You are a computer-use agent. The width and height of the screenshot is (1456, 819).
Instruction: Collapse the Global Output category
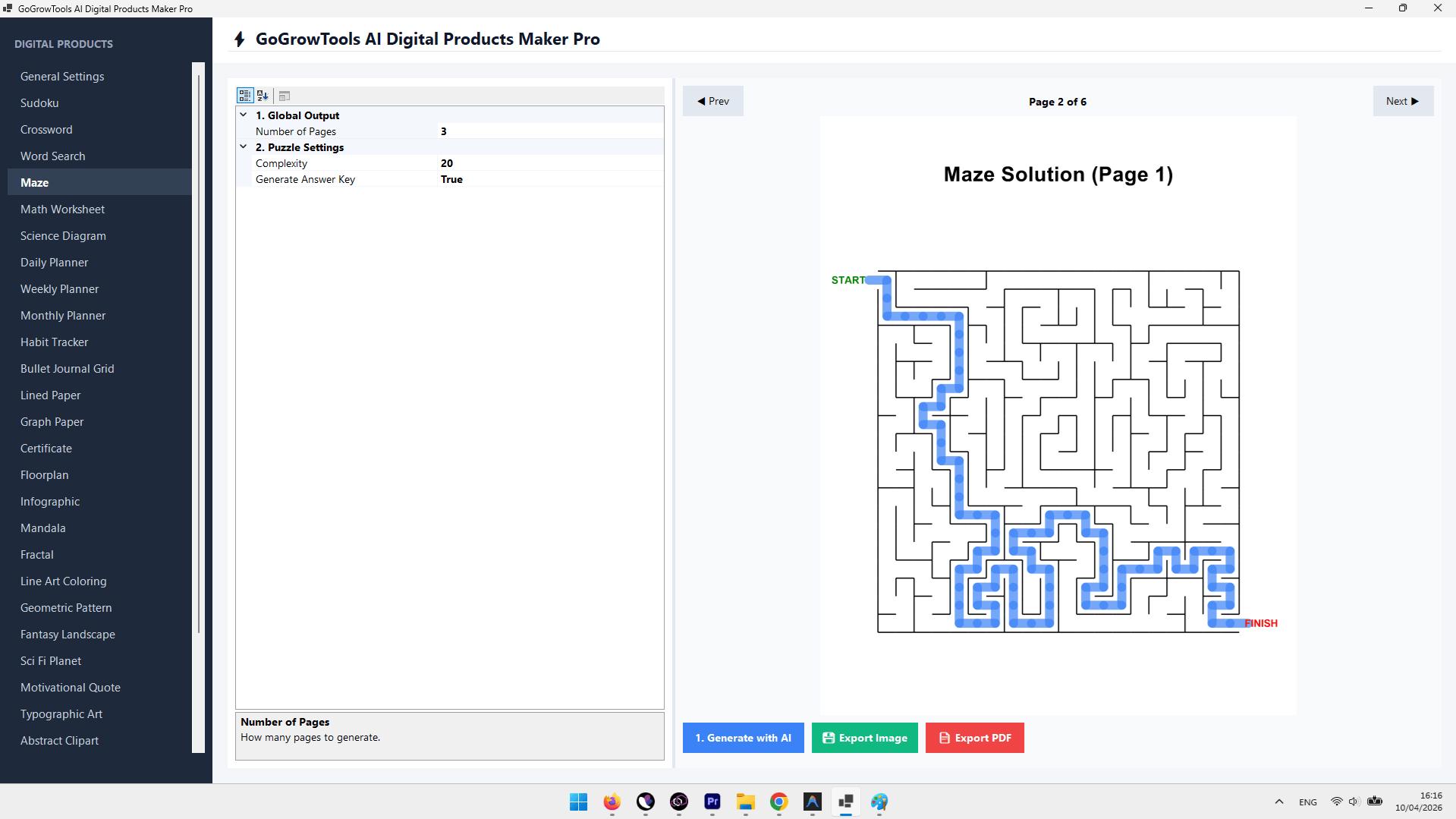coord(244,115)
